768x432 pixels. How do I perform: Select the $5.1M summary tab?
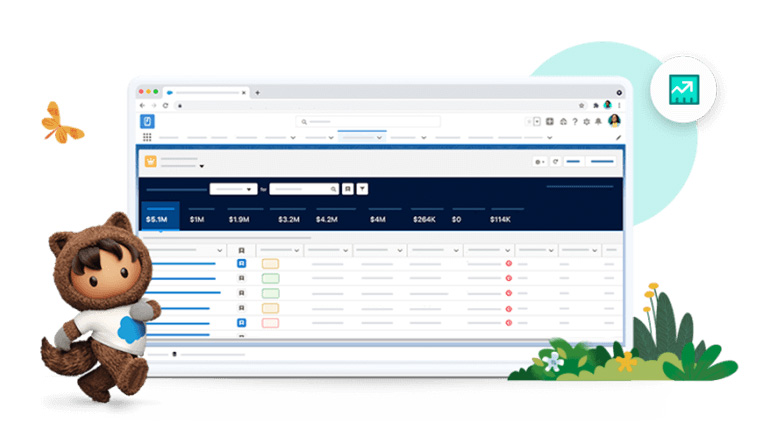click(x=156, y=219)
